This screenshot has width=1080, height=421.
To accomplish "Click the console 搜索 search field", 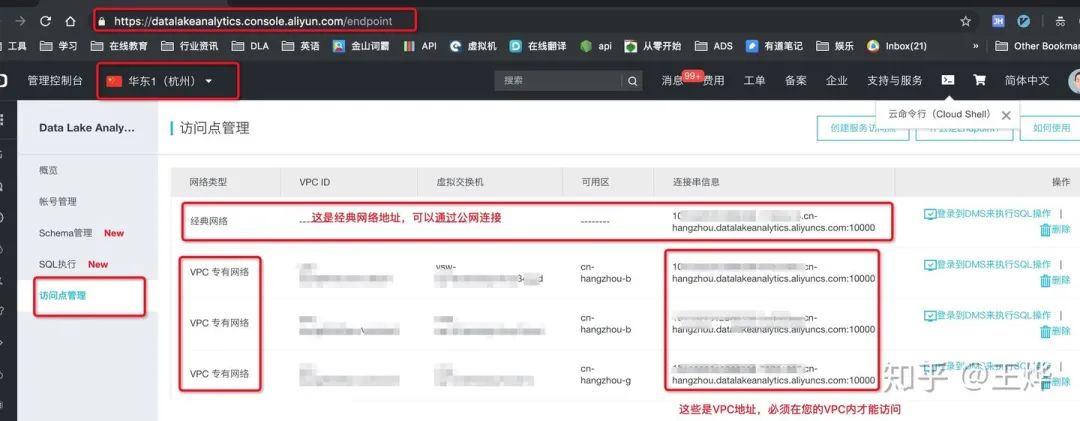I will pyautogui.click(x=559, y=81).
